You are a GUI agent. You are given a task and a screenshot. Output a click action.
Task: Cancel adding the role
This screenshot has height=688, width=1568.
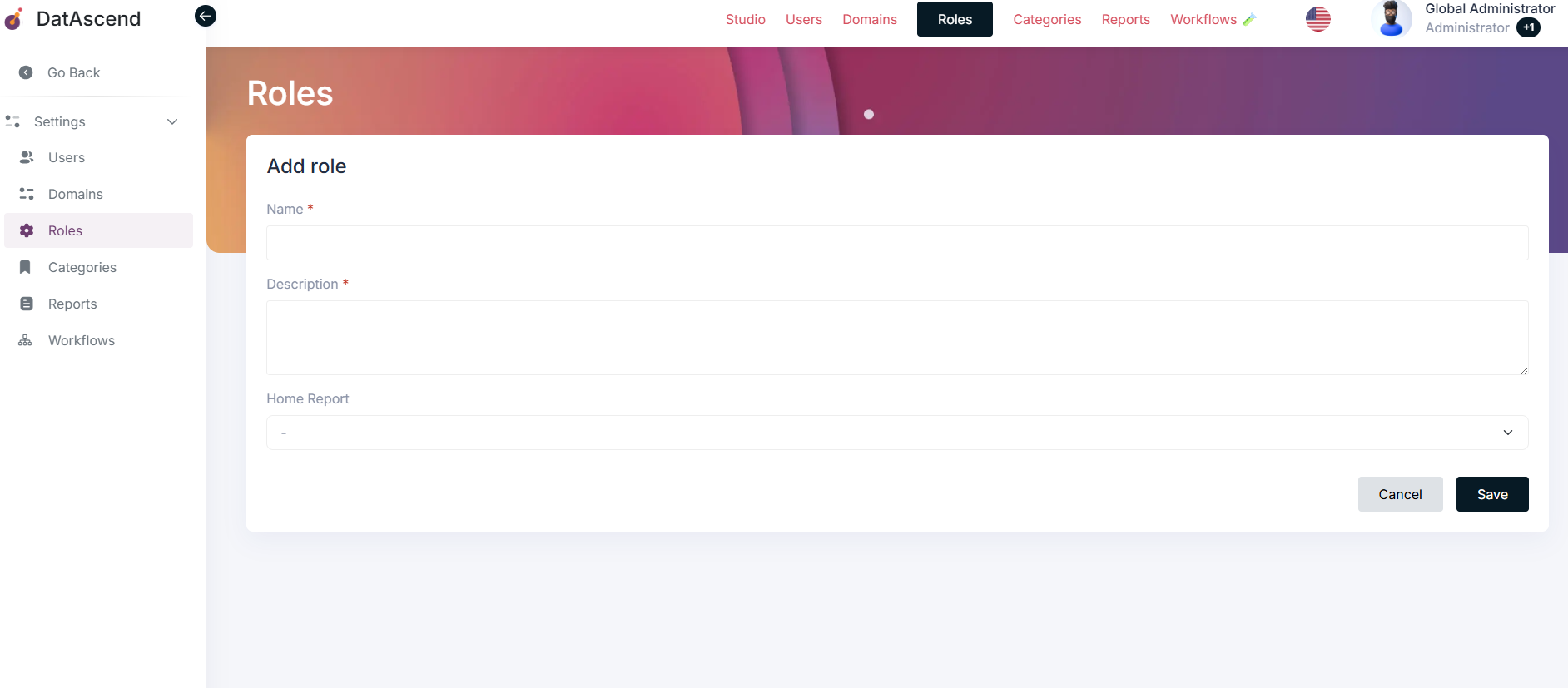pos(1400,494)
